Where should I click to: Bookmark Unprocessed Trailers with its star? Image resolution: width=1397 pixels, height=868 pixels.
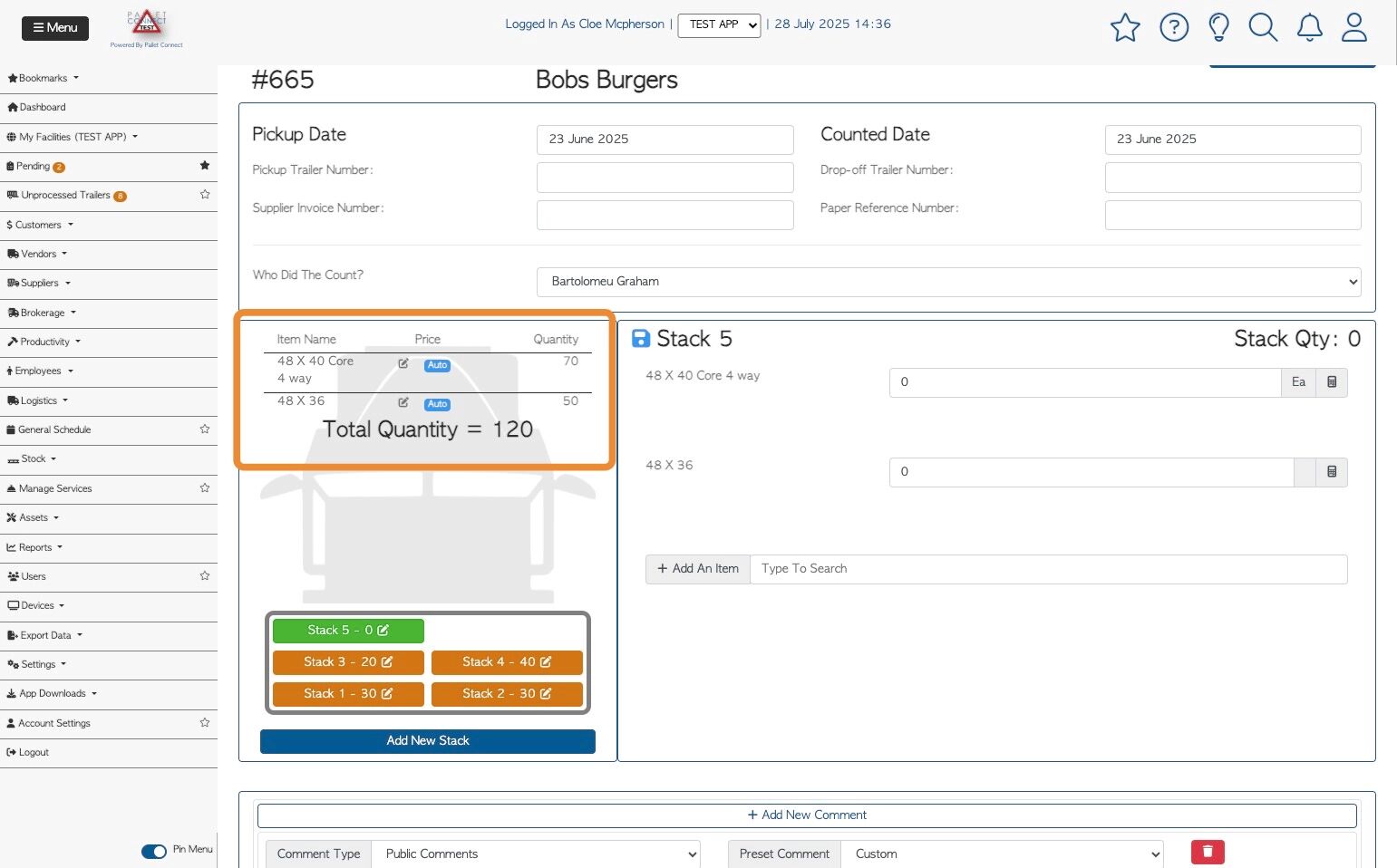205,195
